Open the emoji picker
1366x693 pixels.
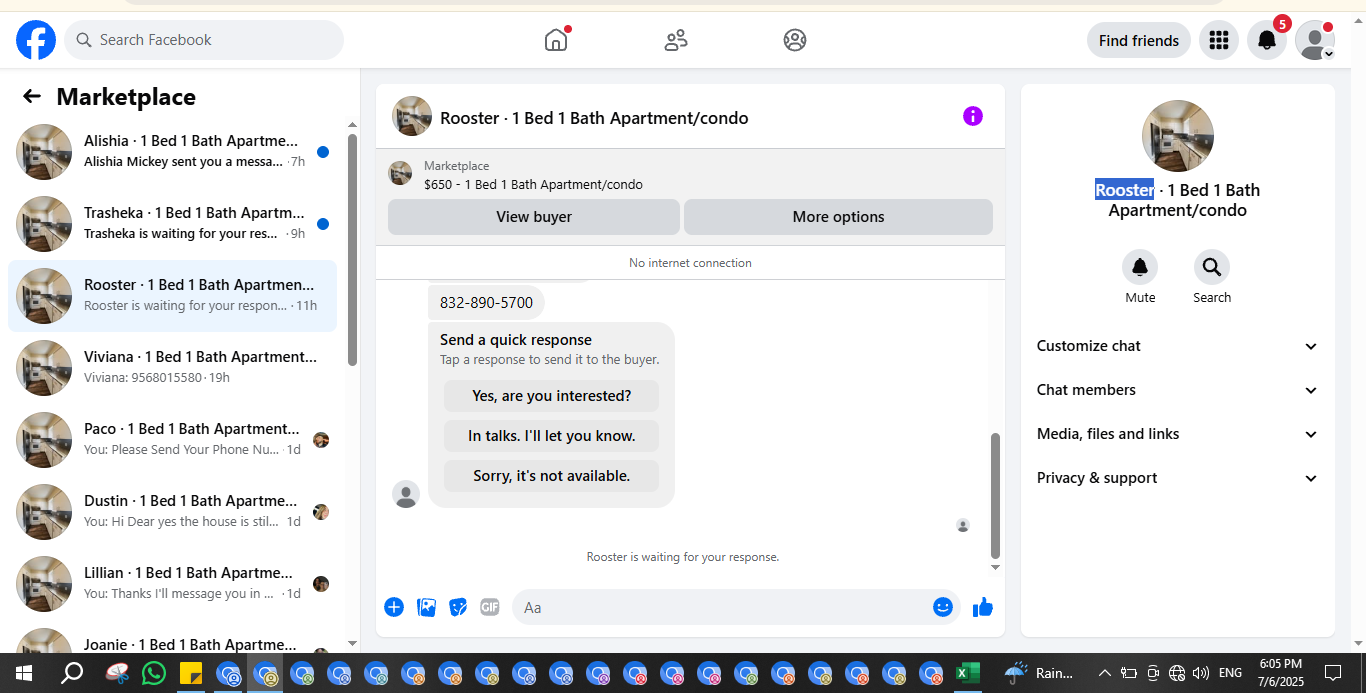click(x=943, y=607)
